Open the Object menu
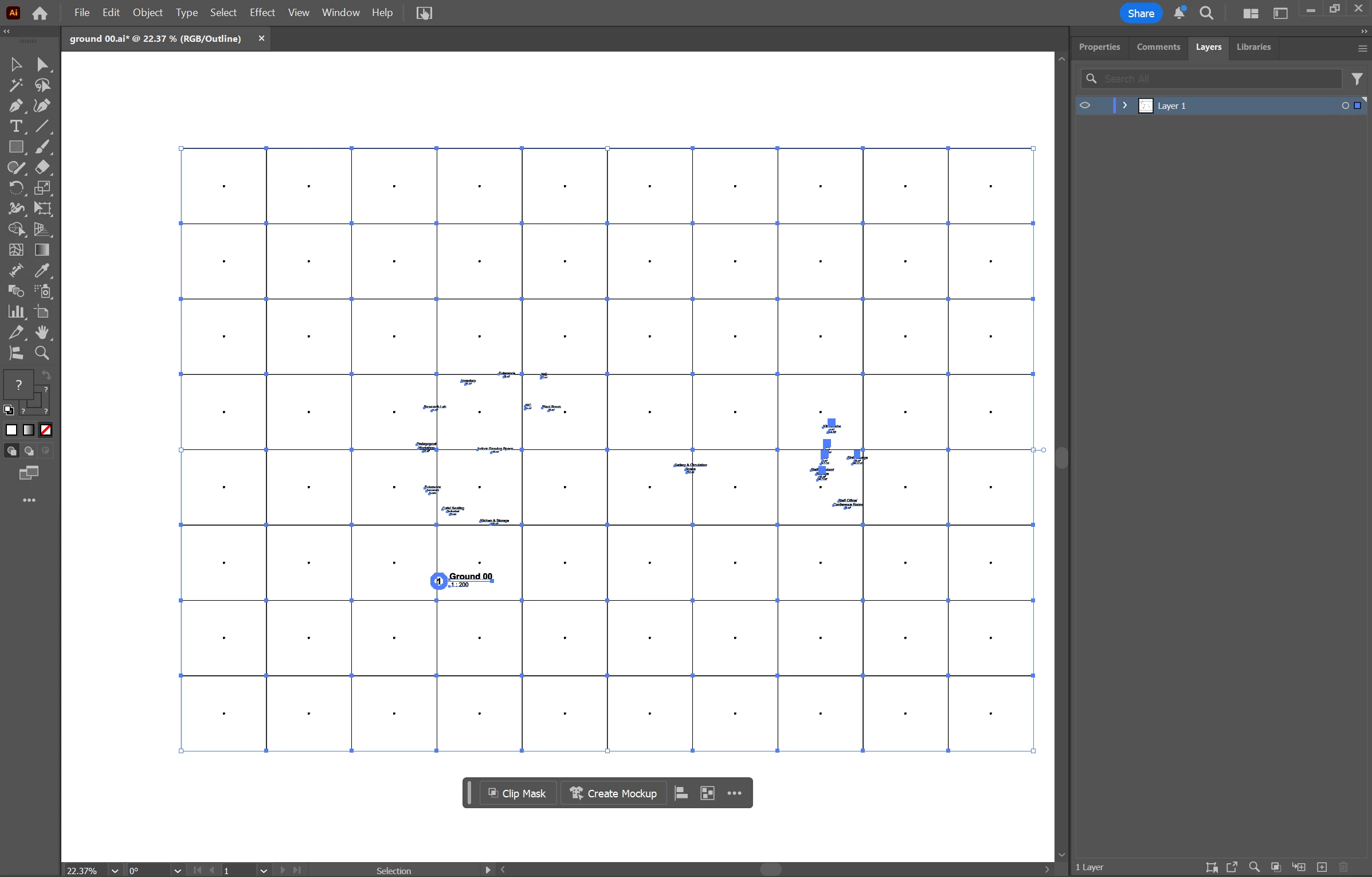This screenshot has height=877, width=1372. (147, 13)
